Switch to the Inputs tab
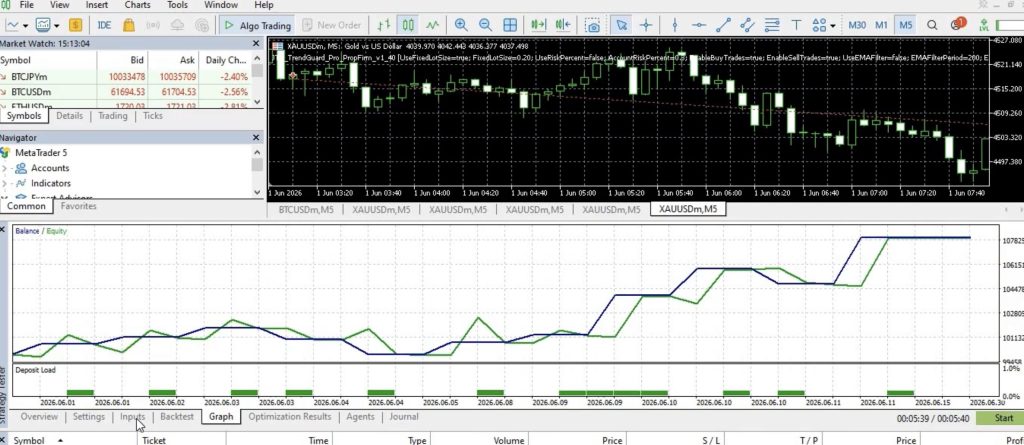The image size is (1024, 445). 133,416
